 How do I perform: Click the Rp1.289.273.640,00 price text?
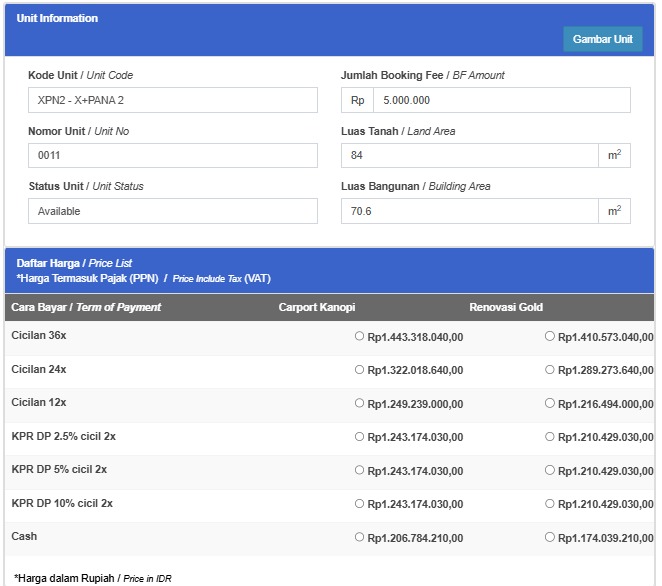tap(606, 370)
